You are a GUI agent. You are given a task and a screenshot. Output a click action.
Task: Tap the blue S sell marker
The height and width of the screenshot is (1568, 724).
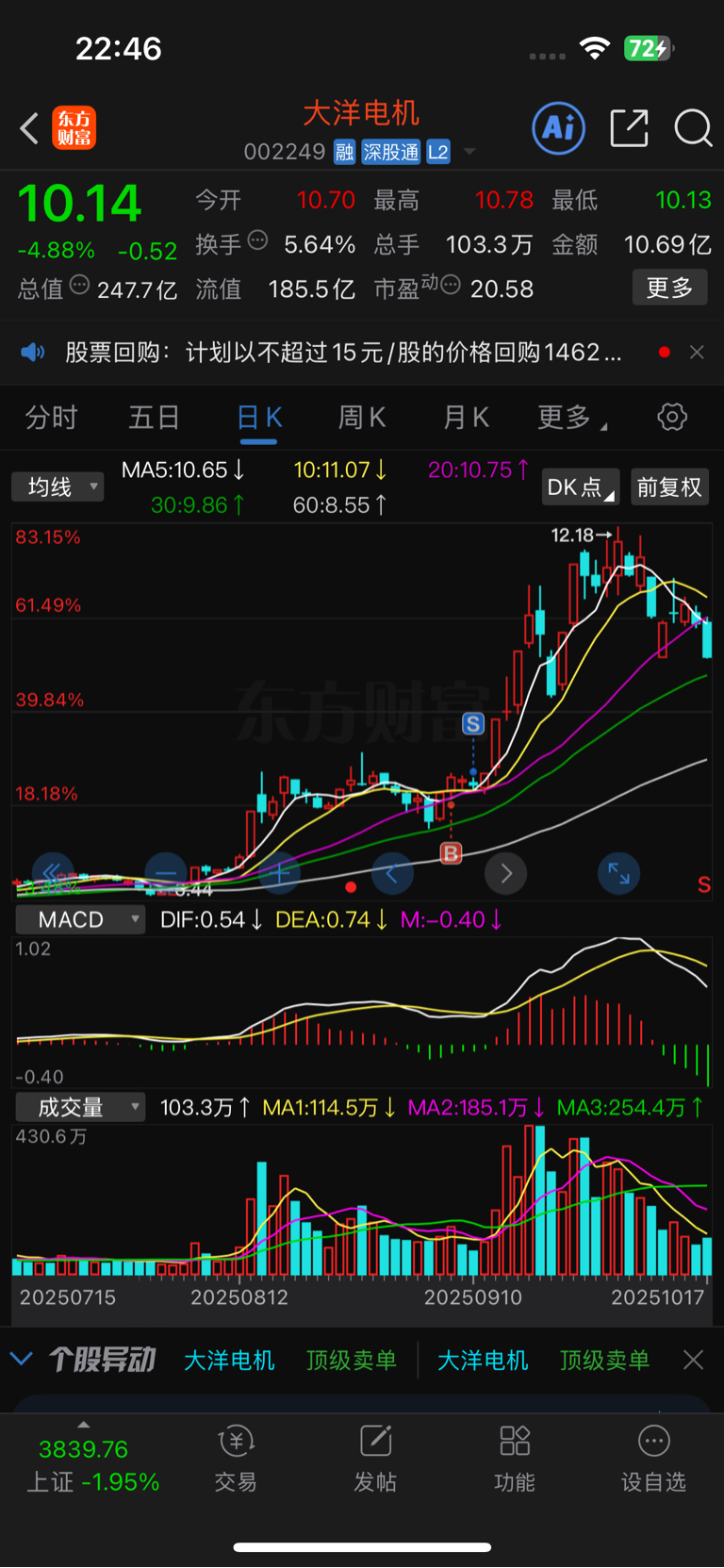tap(473, 724)
